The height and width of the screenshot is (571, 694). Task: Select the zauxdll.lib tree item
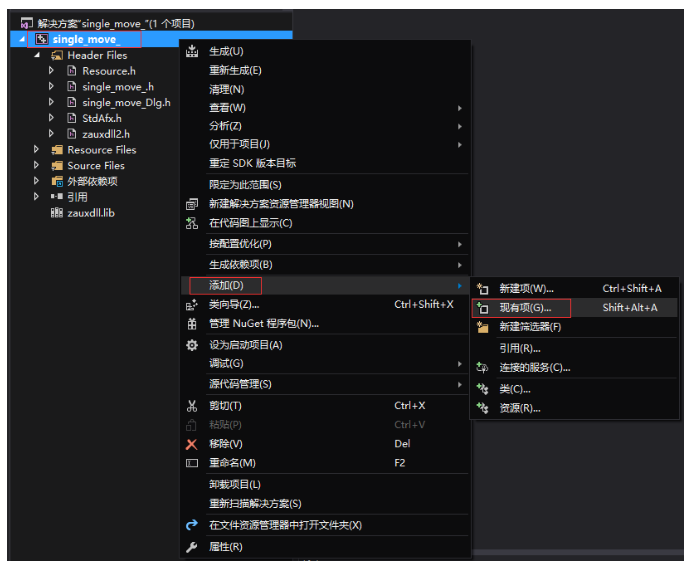click(91, 213)
